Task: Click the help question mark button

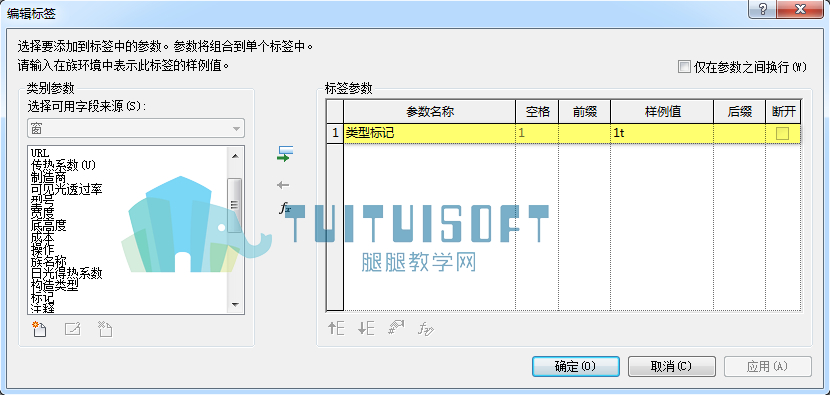Action: point(763,9)
